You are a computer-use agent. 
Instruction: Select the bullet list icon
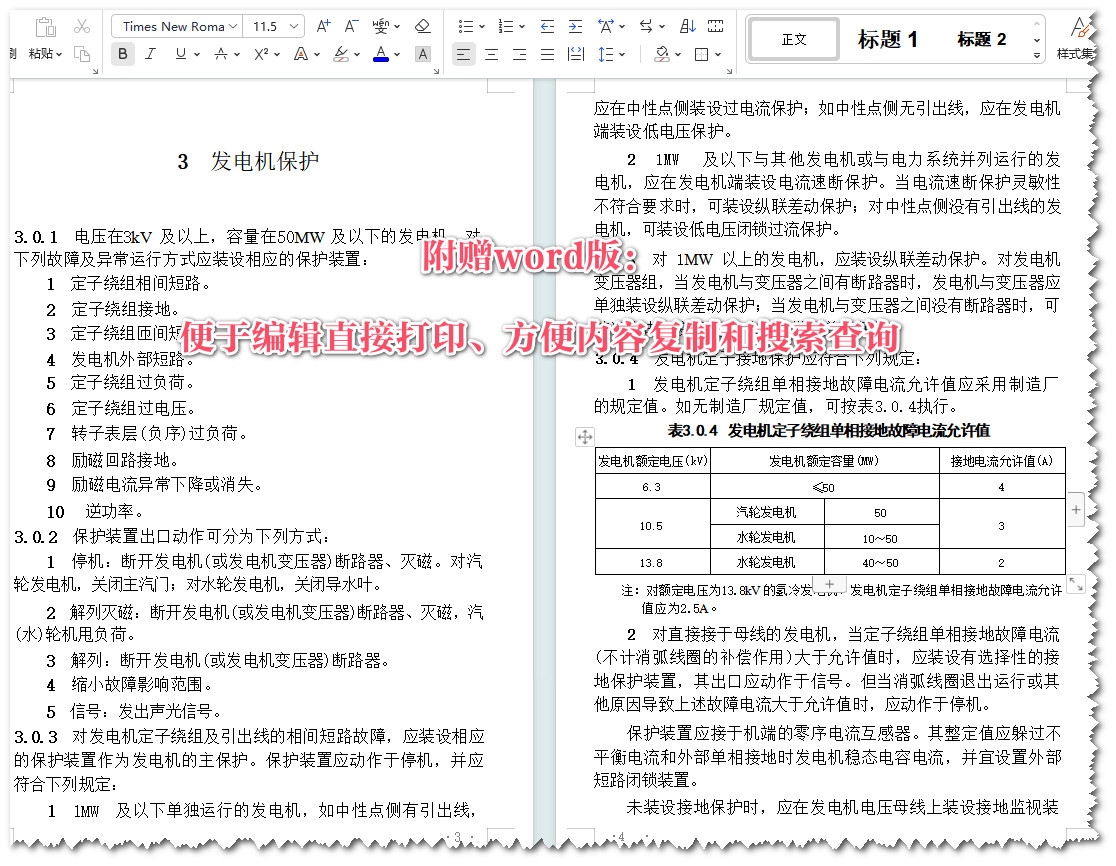(x=464, y=25)
